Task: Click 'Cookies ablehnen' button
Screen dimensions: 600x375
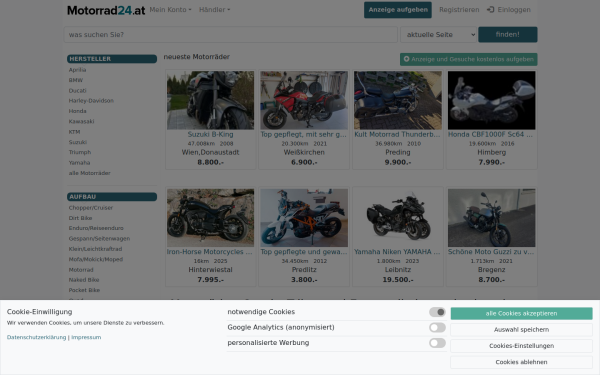Action: 522,362
